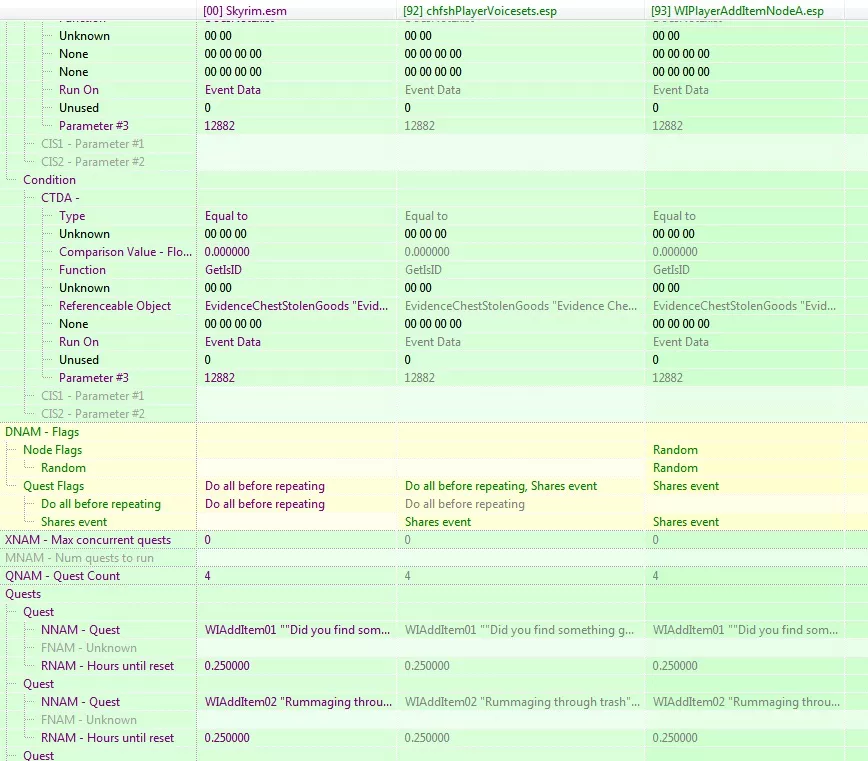Viewport: 868px width, 761px height.
Task: Select the Quest Flags value in the Skyrim.esm column
Action: click(x=265, y=486)
